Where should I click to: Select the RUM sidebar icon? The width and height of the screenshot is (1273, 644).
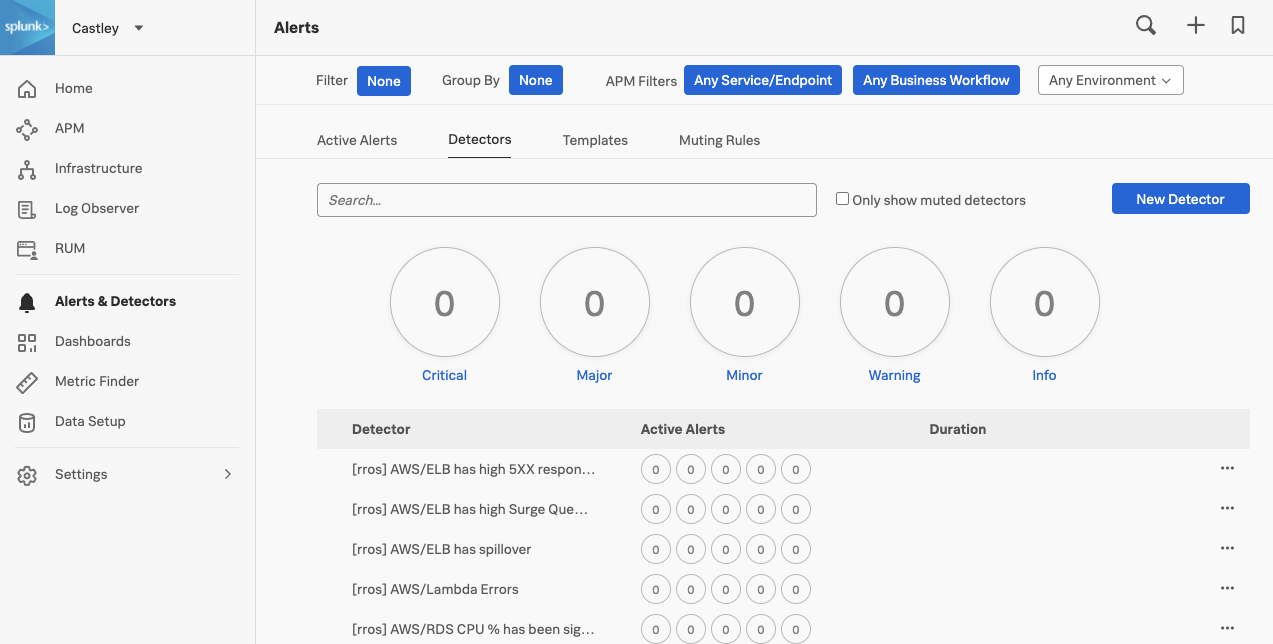[x=27, y=249]
